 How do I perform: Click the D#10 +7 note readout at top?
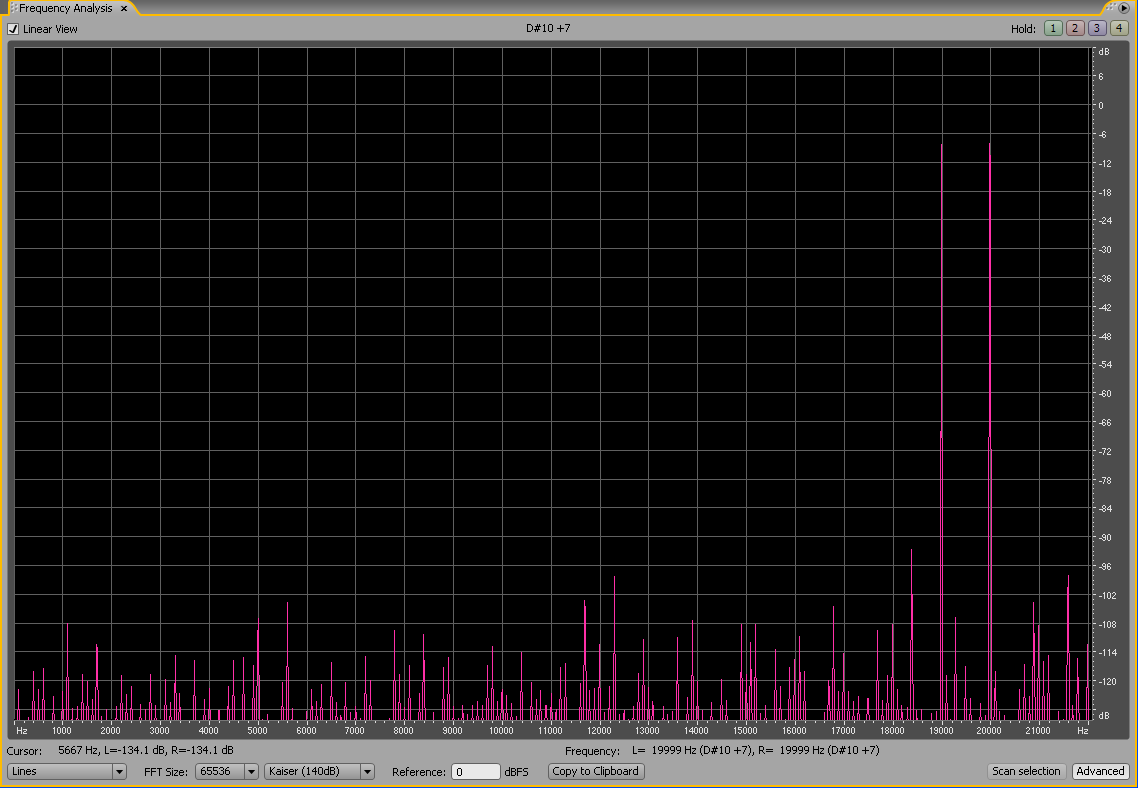[x=549, y=28]
